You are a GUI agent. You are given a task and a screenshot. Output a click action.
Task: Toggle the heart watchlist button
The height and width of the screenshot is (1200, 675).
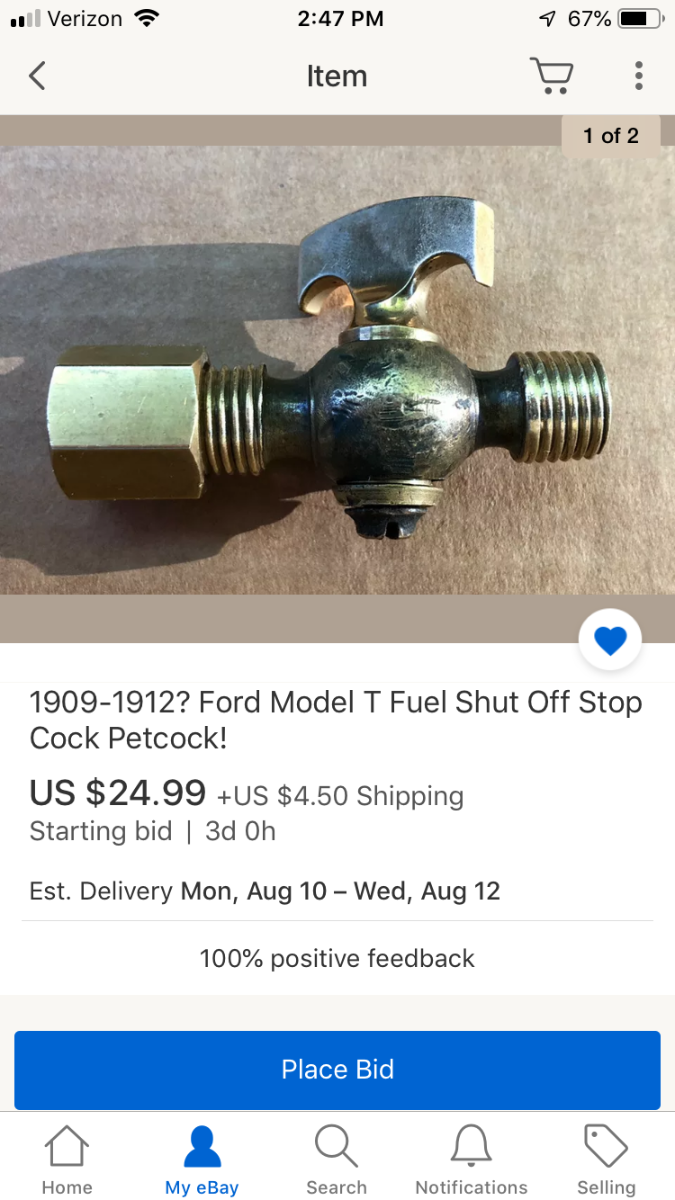[x=610, y=640]
